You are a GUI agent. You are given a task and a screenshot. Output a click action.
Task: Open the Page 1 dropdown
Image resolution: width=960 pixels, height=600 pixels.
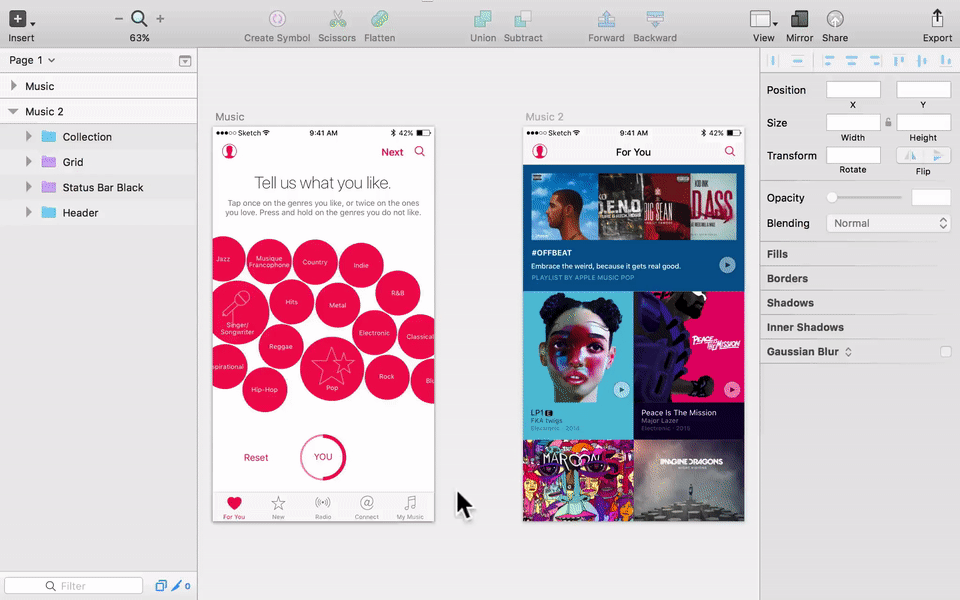click(32, 60)
